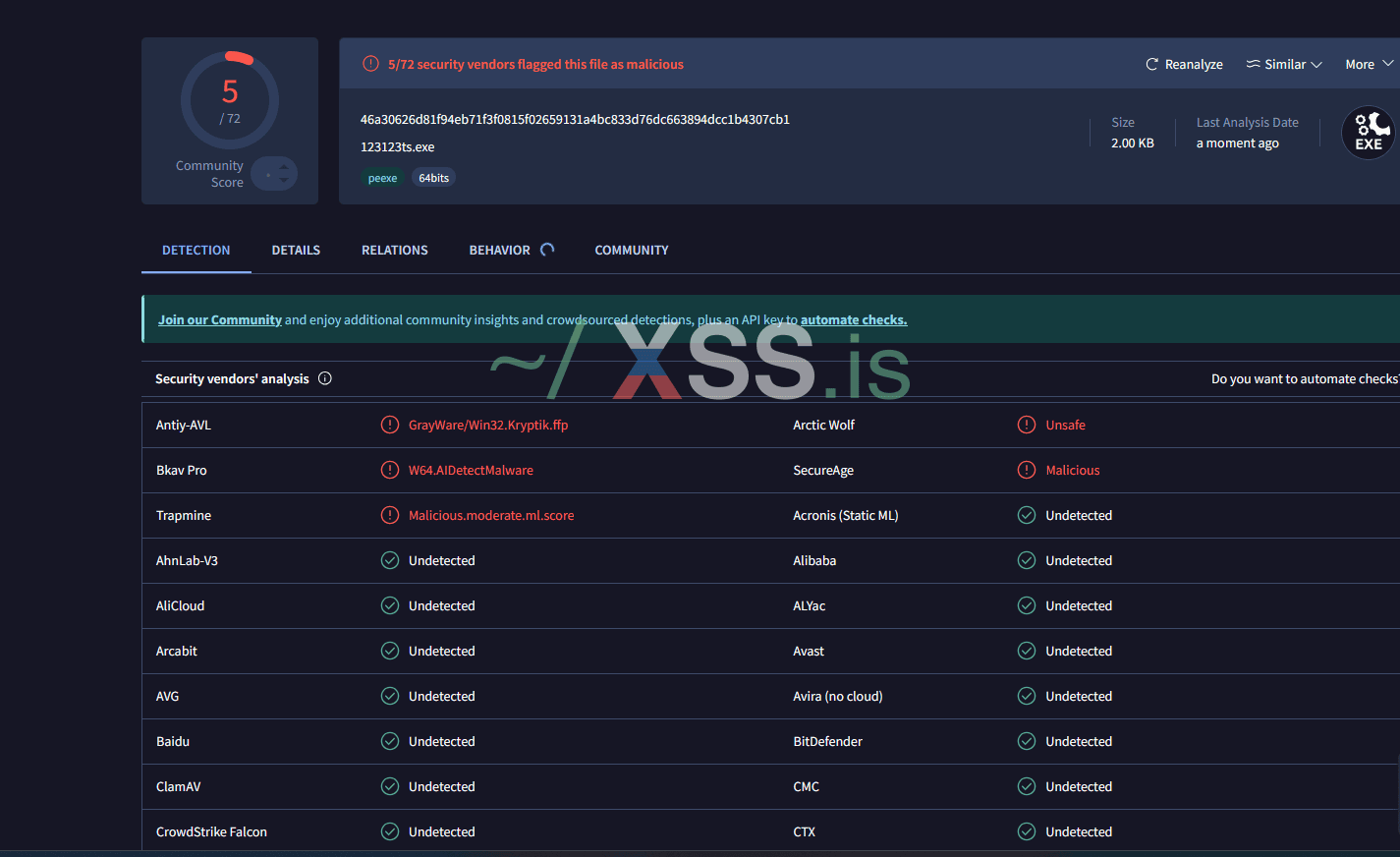
Task: Select the COMMUNITY tab
Action: pos(631,250)
